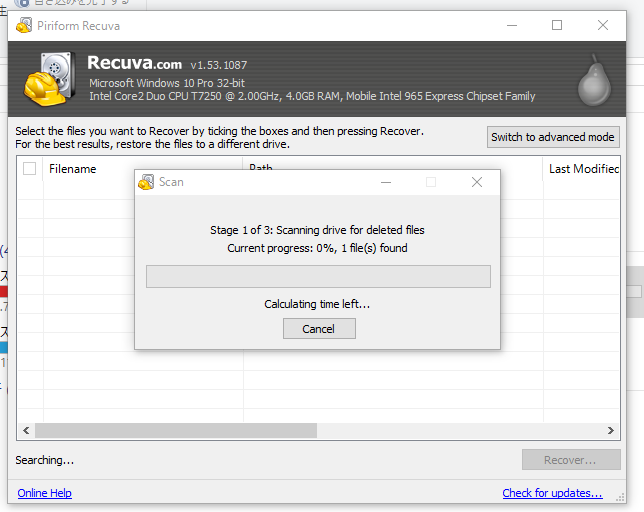This screenshot has width=644, height=512.
Task: Click the greyed-out Recover button
Action: tap(571, 460)
